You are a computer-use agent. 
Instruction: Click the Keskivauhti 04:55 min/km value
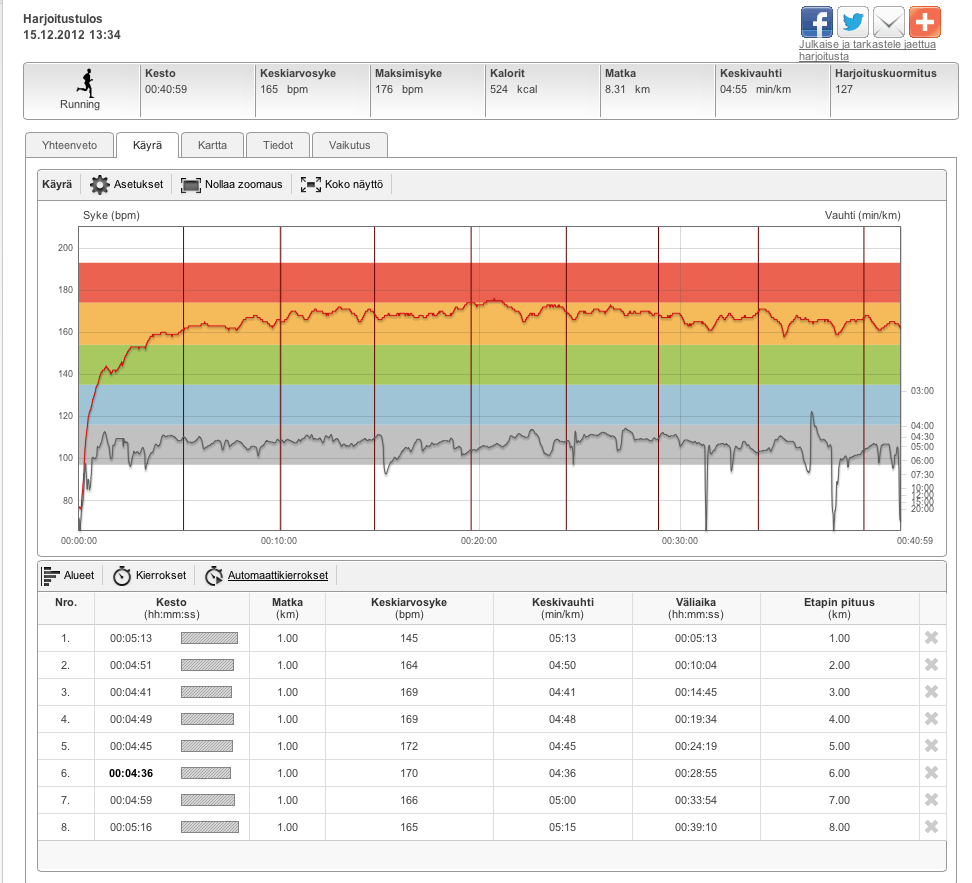755,89
